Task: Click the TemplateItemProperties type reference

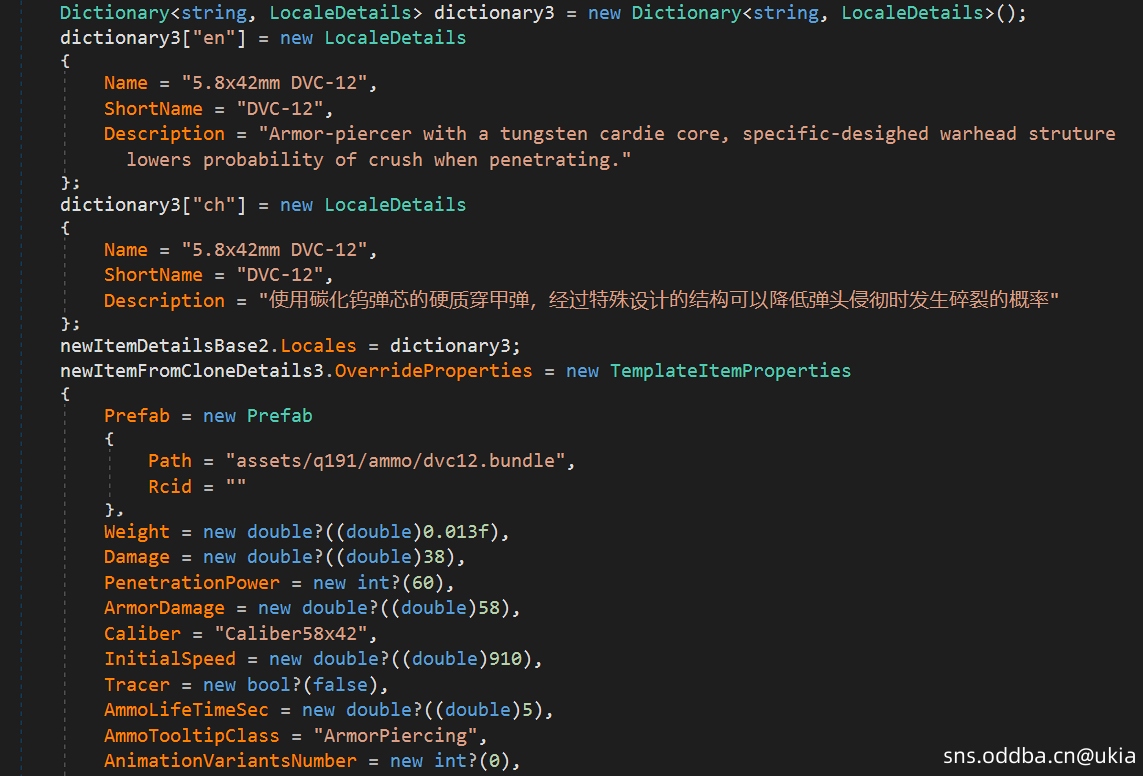Action: click(x=730, y=371)
